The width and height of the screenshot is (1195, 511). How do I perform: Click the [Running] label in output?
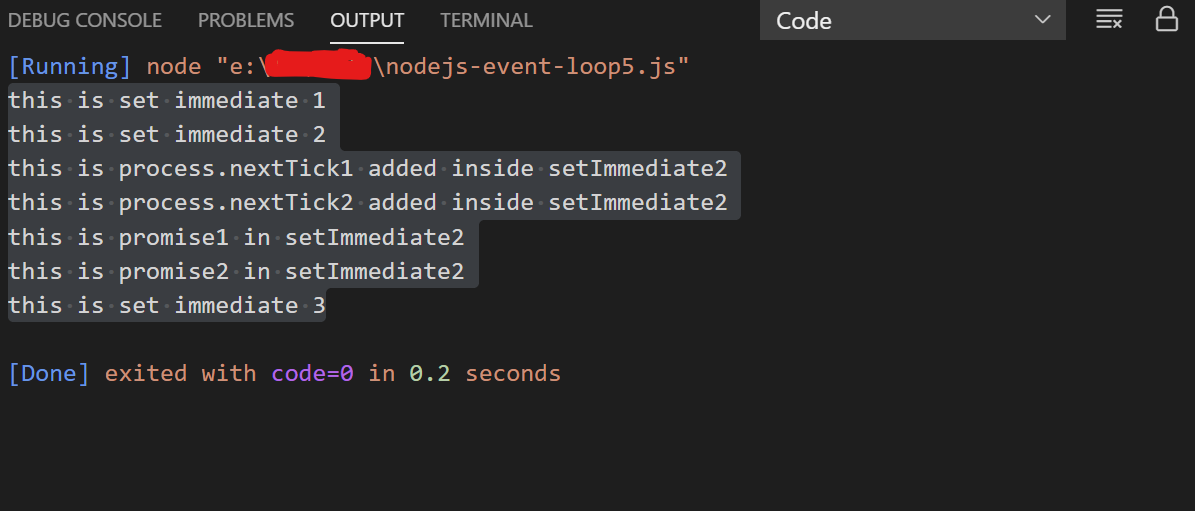(x=70, y=66)
